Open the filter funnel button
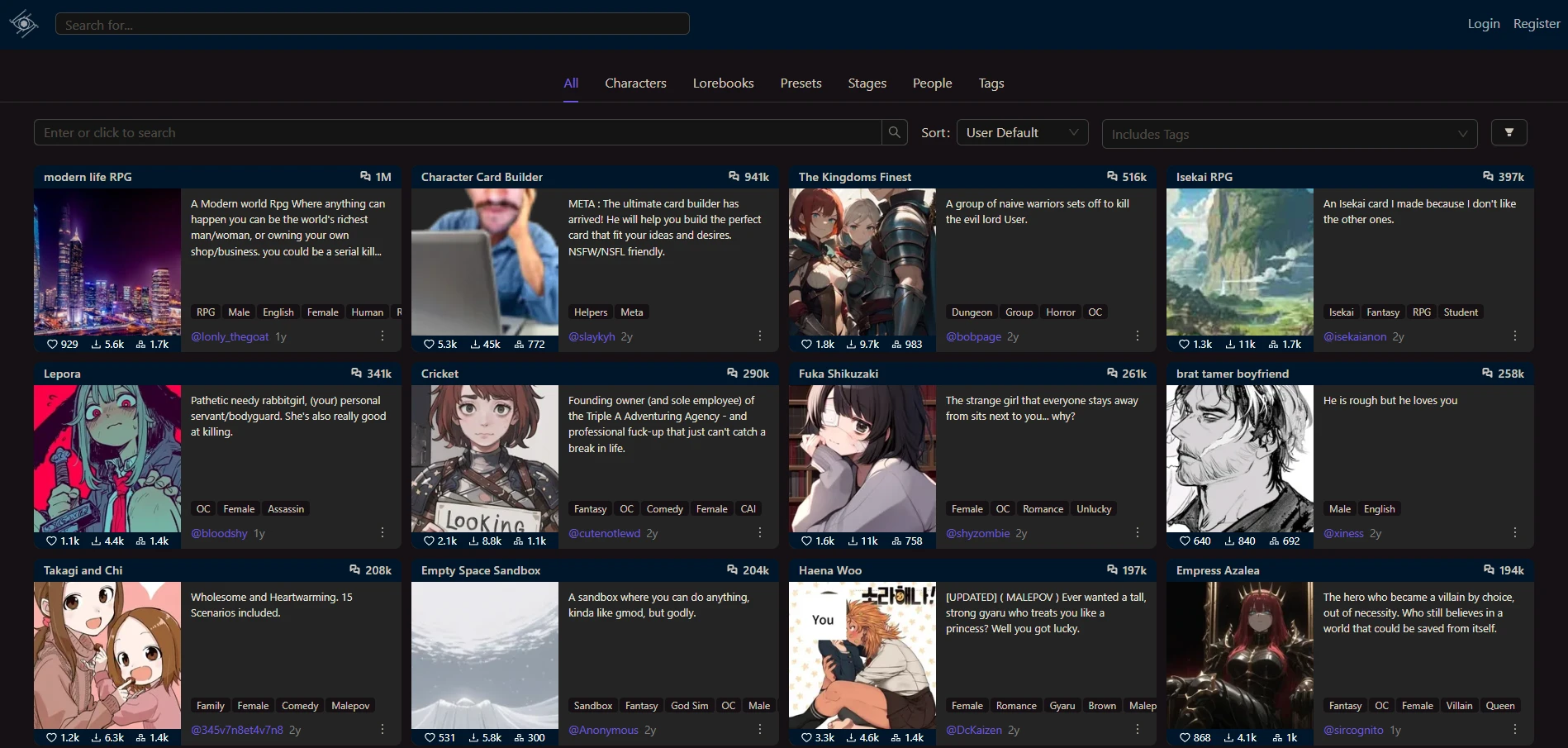 pyautogui.click(x=1509, y=132)
